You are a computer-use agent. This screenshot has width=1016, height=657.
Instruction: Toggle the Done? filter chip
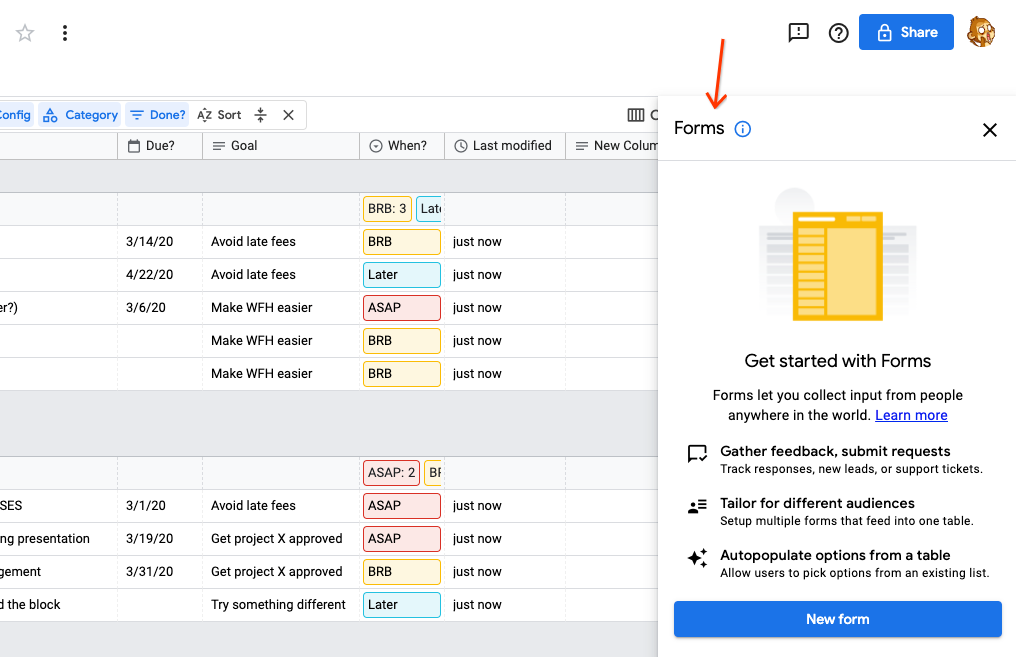pos(157,115)
